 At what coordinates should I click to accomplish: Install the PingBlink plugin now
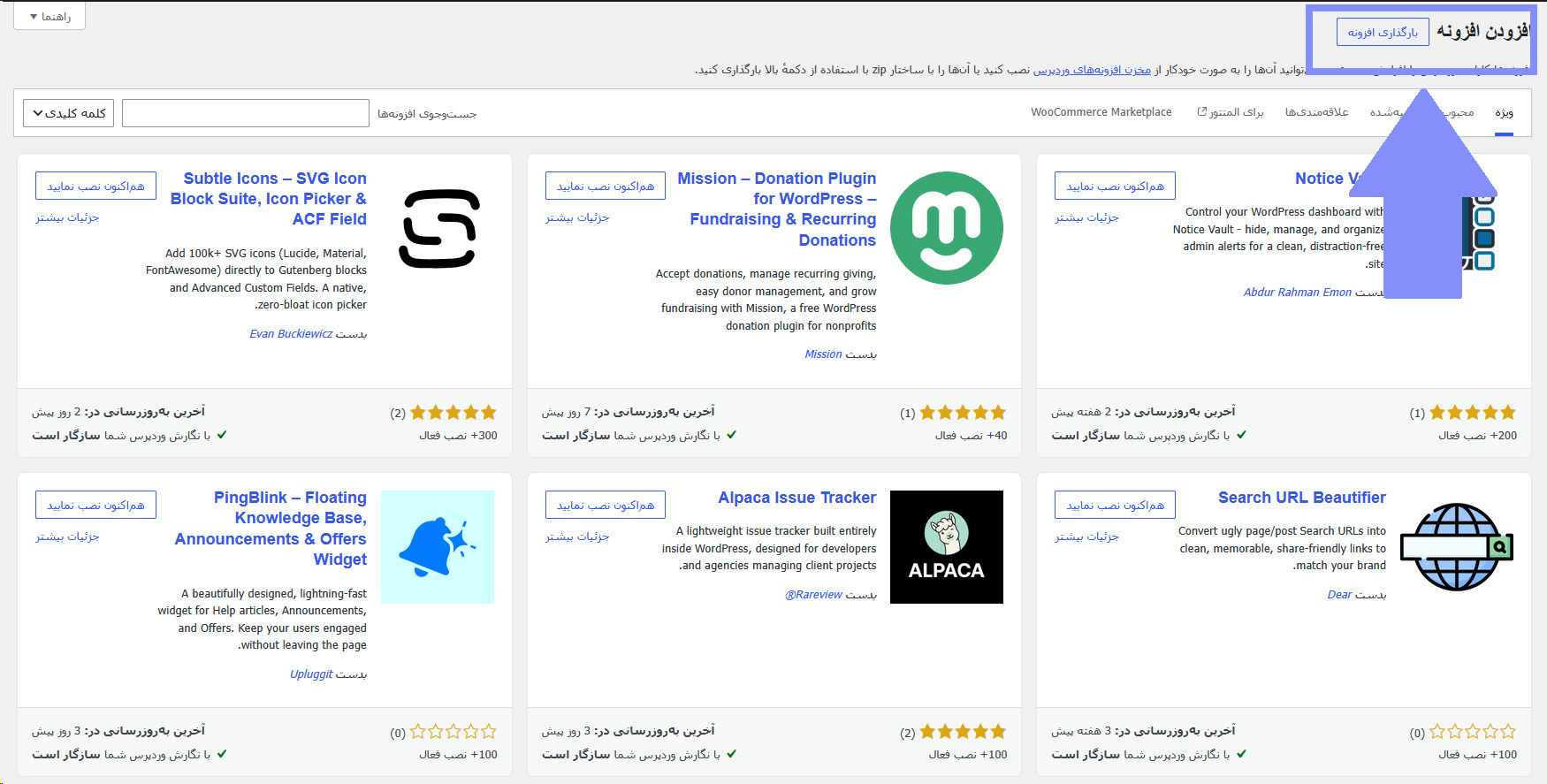point(95,505)
